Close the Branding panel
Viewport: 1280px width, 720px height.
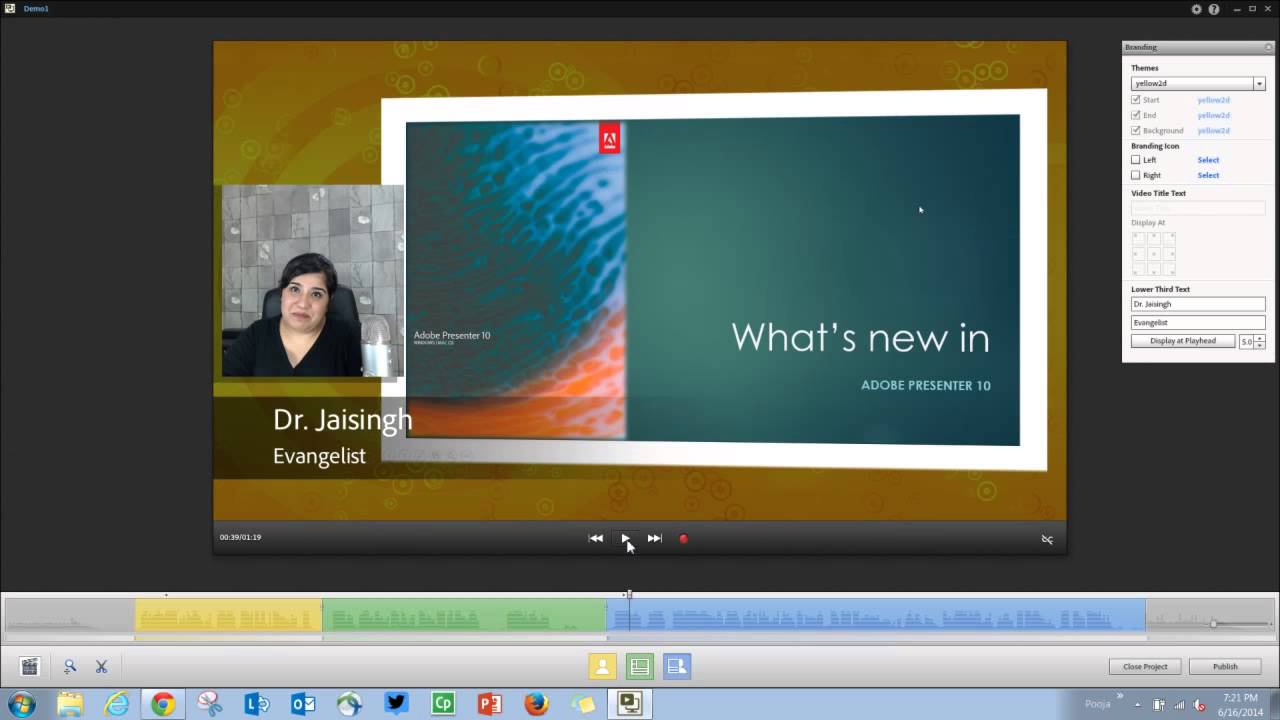click(x=1268, y=47)
